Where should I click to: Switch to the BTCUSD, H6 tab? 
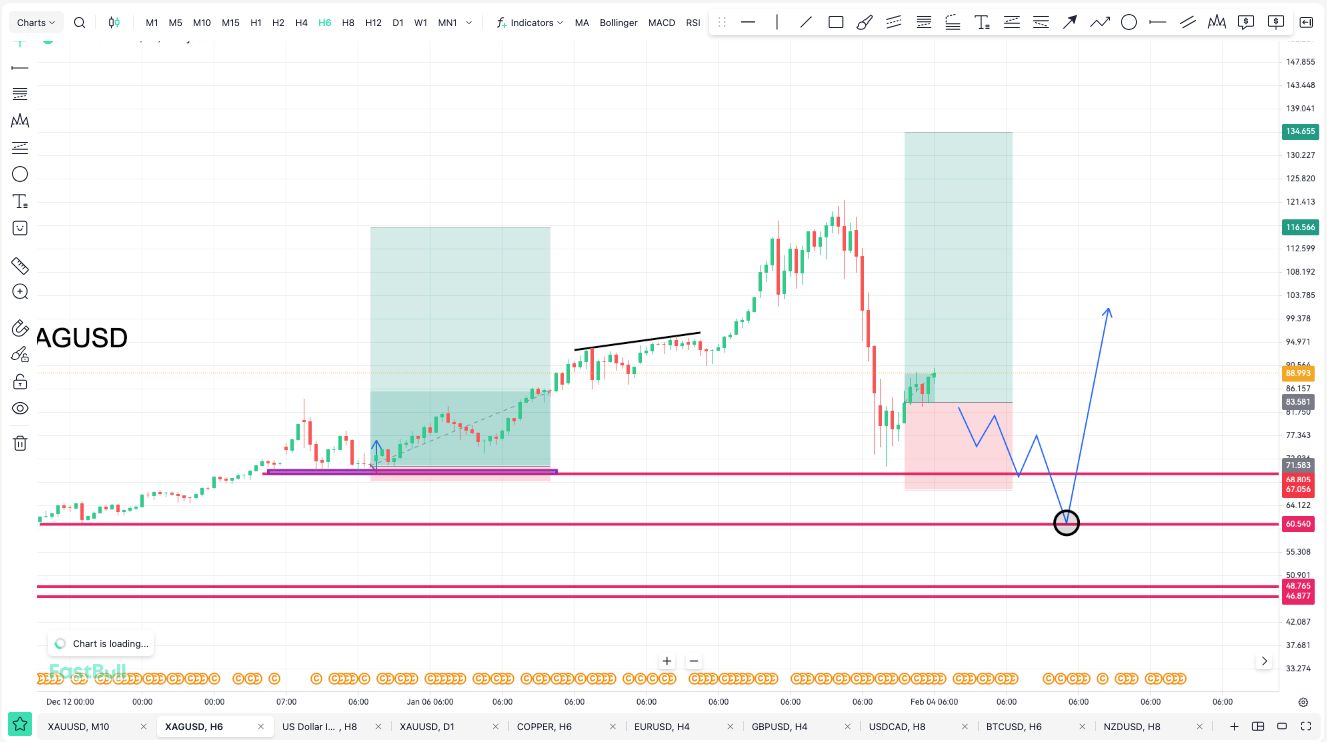[x=1013, y=727]
